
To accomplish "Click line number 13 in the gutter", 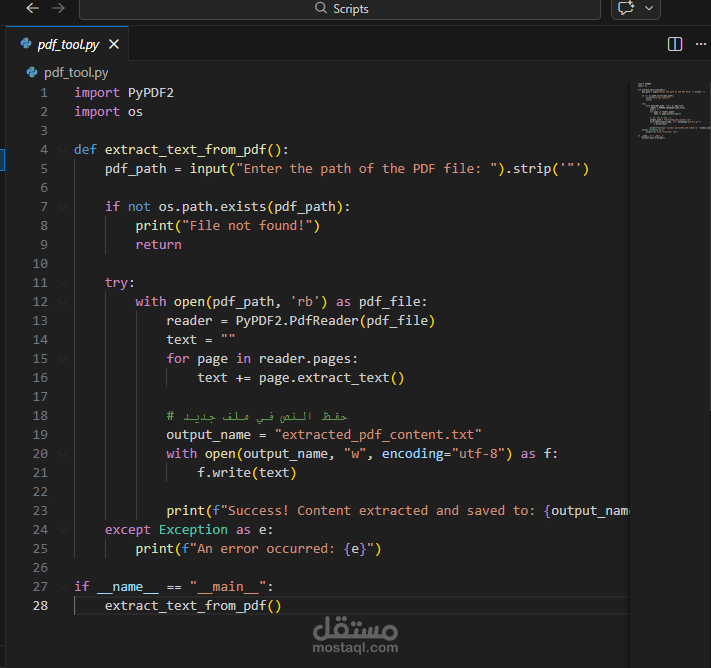I will click(40, 321).
